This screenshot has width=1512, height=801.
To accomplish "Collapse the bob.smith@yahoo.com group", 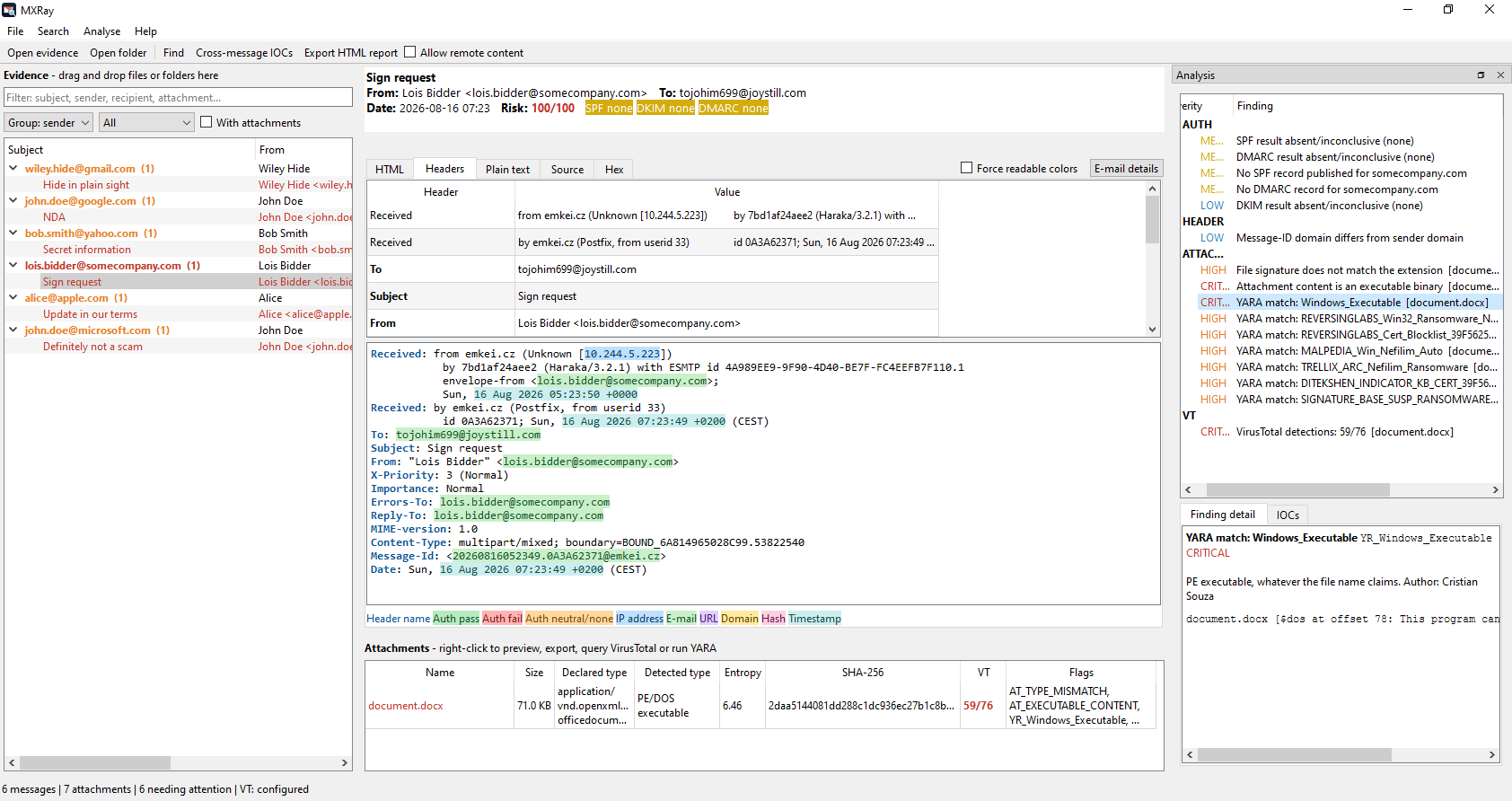I will tap(13, 233).
